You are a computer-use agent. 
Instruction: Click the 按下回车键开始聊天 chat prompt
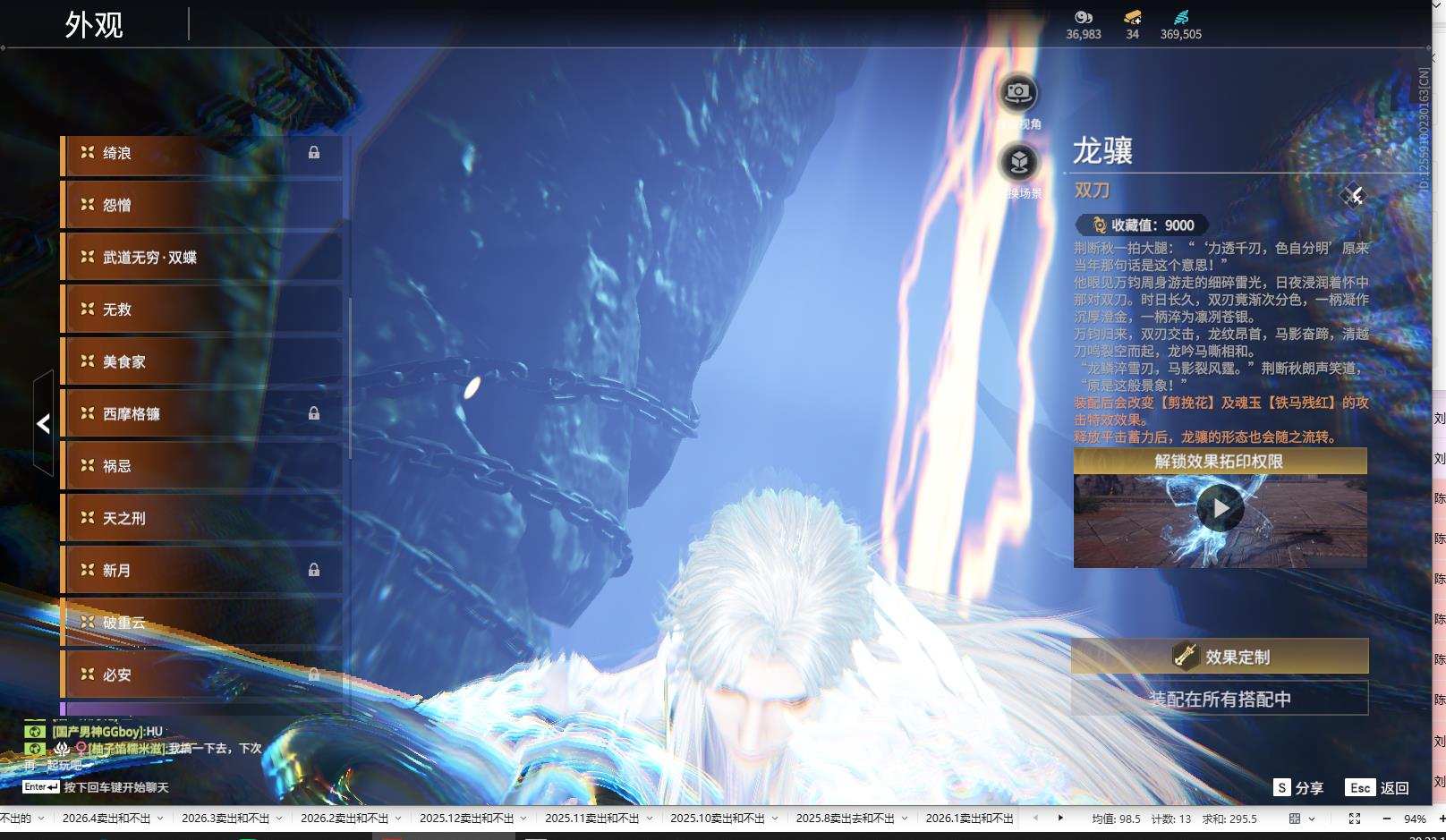116,787
